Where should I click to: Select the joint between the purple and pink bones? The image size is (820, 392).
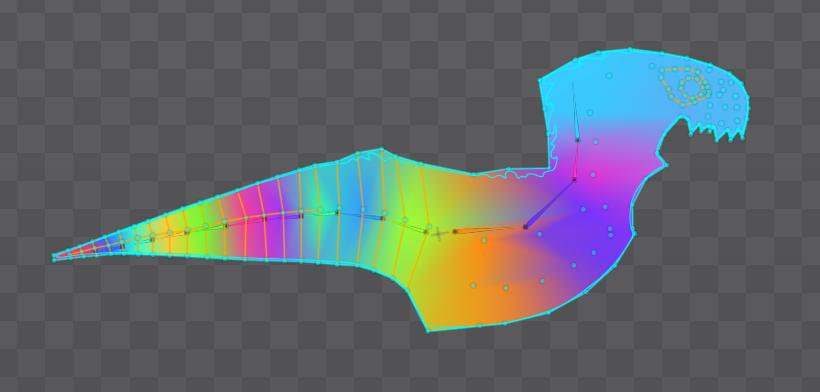(574, 179)
